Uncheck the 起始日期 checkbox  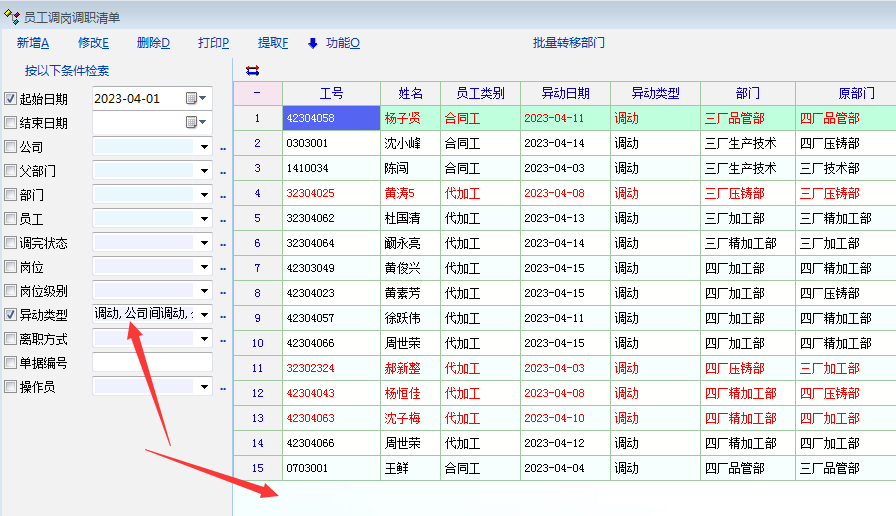pos(11,99)
